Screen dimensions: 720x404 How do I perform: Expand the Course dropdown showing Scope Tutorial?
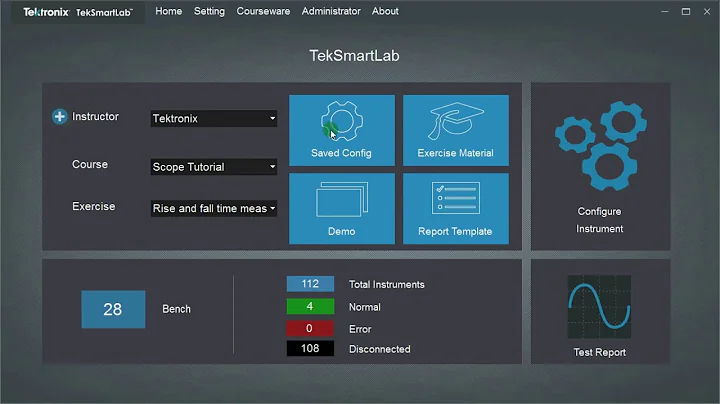pos(214,167)
